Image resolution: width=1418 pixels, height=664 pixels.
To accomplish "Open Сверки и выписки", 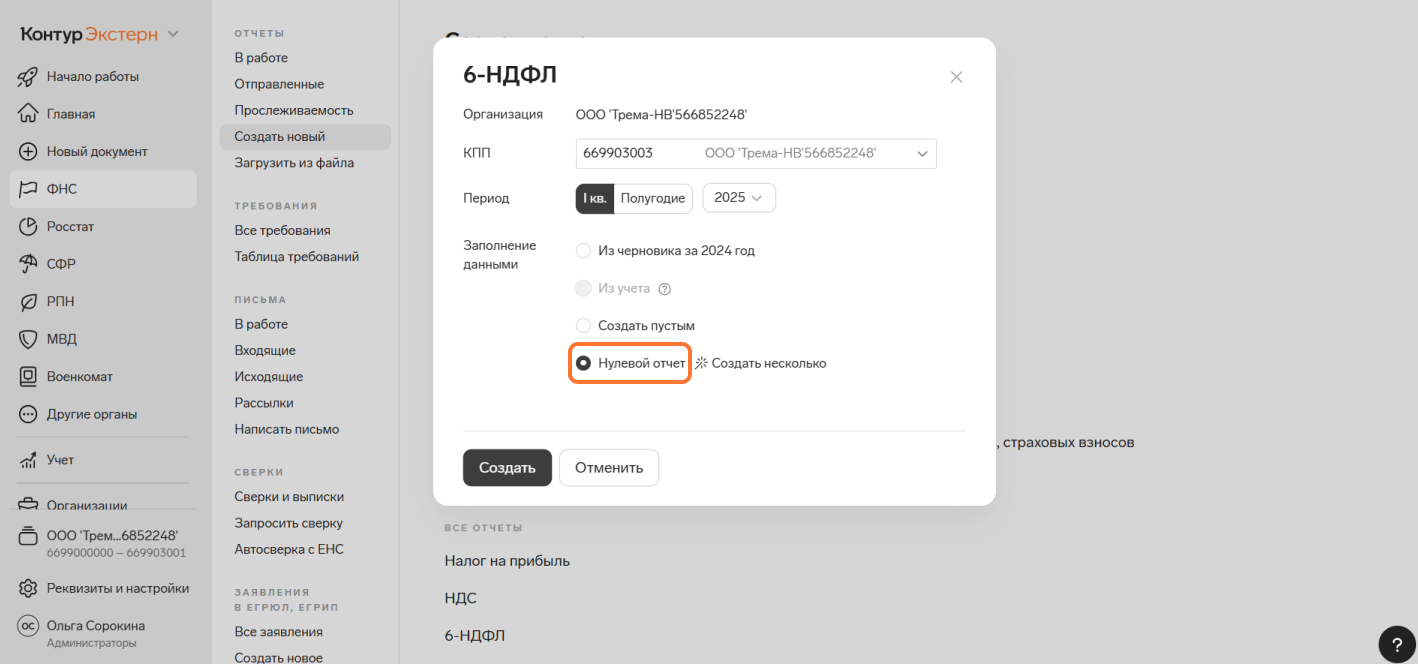I will [x=289, y=497].
